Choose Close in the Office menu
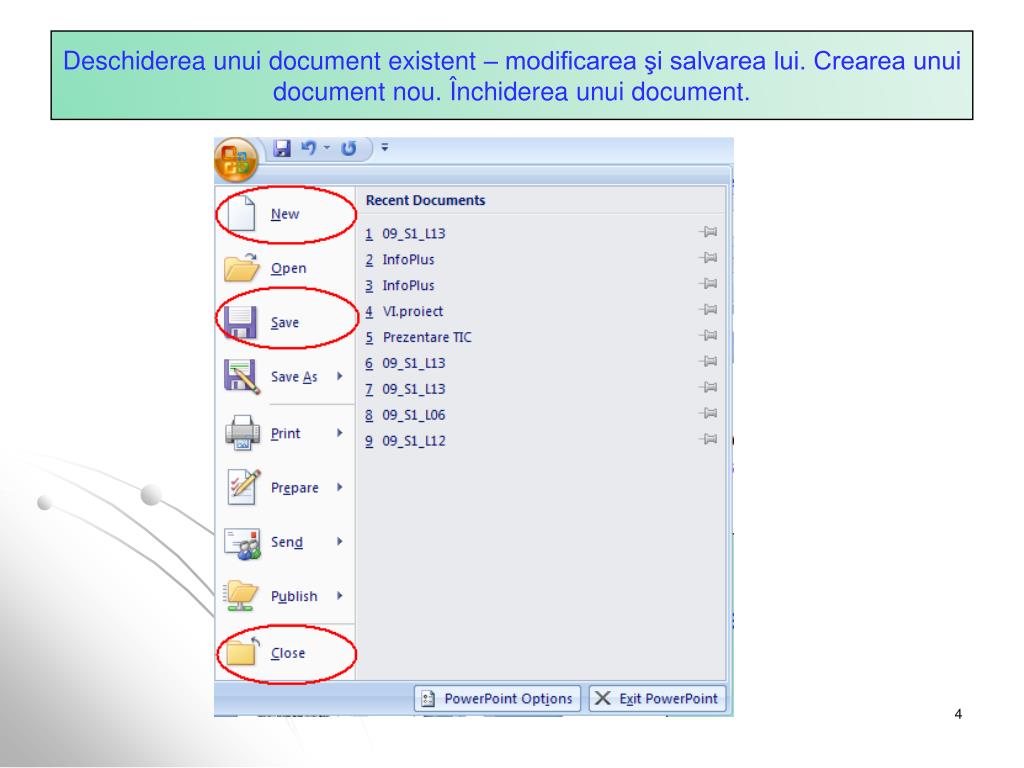 pyautogui.click(x=288, y=653)
